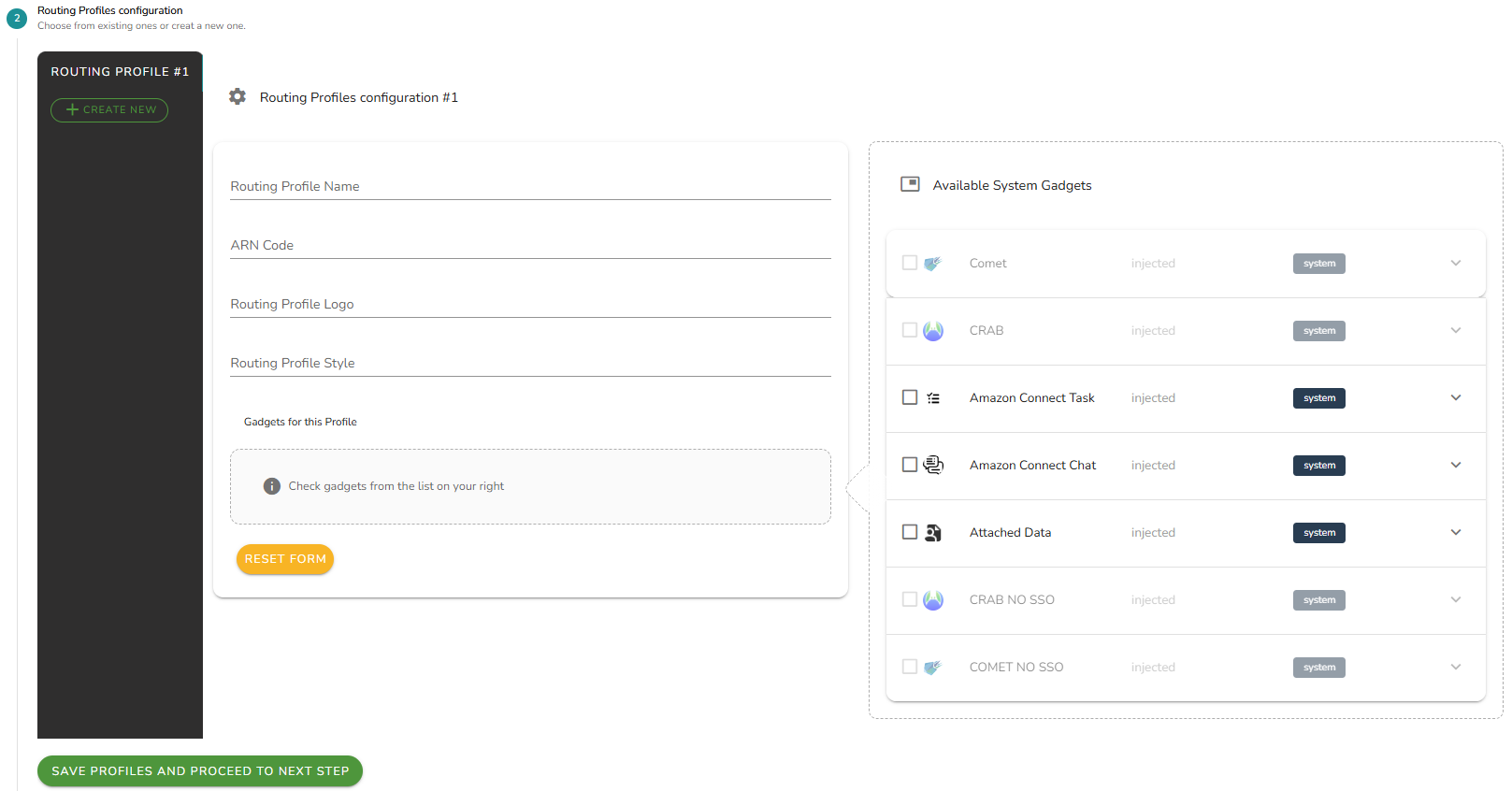The width and height of the screenshot is (1512, 791).
Task: Click the system badge on CRAB row
Action: pos(1319,331)
